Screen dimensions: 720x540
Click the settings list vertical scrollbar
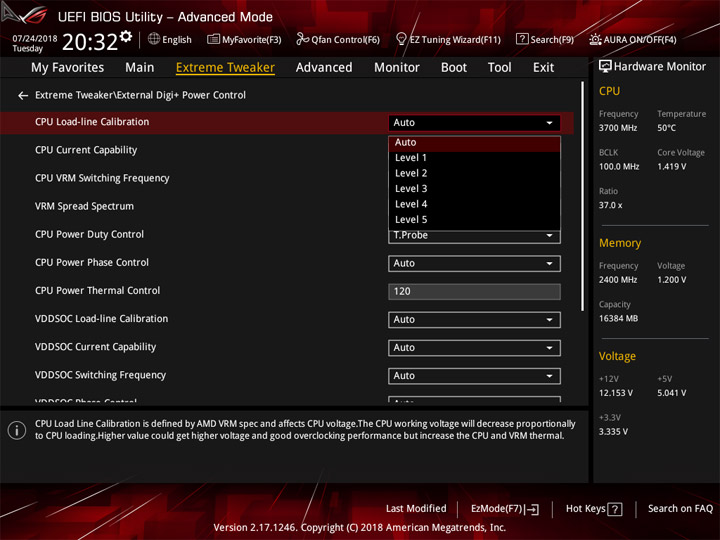(583, 196)
